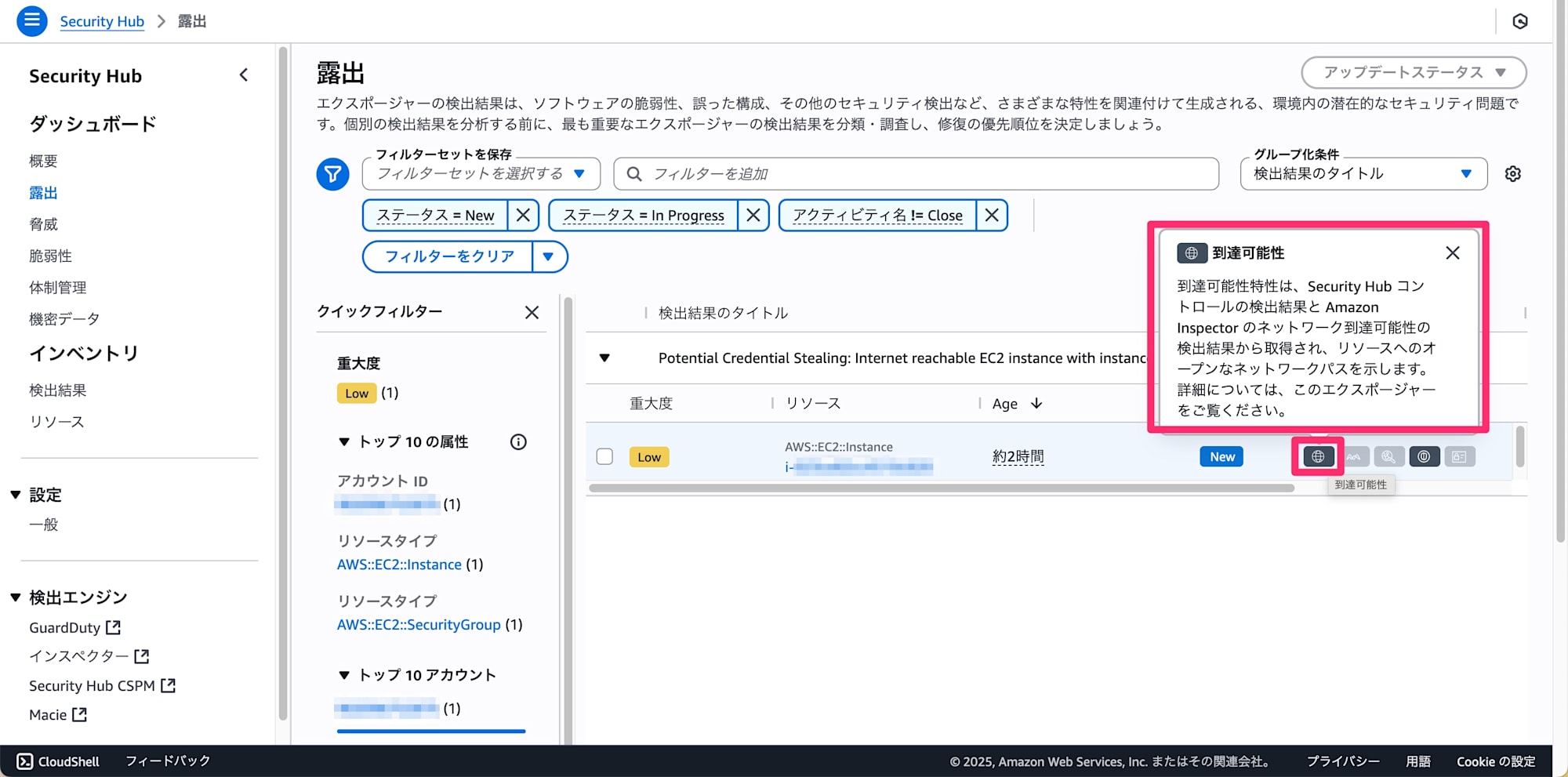Click the sidebar vertical scrollbar
The image size is (1568, 777).
coord(283,384)
